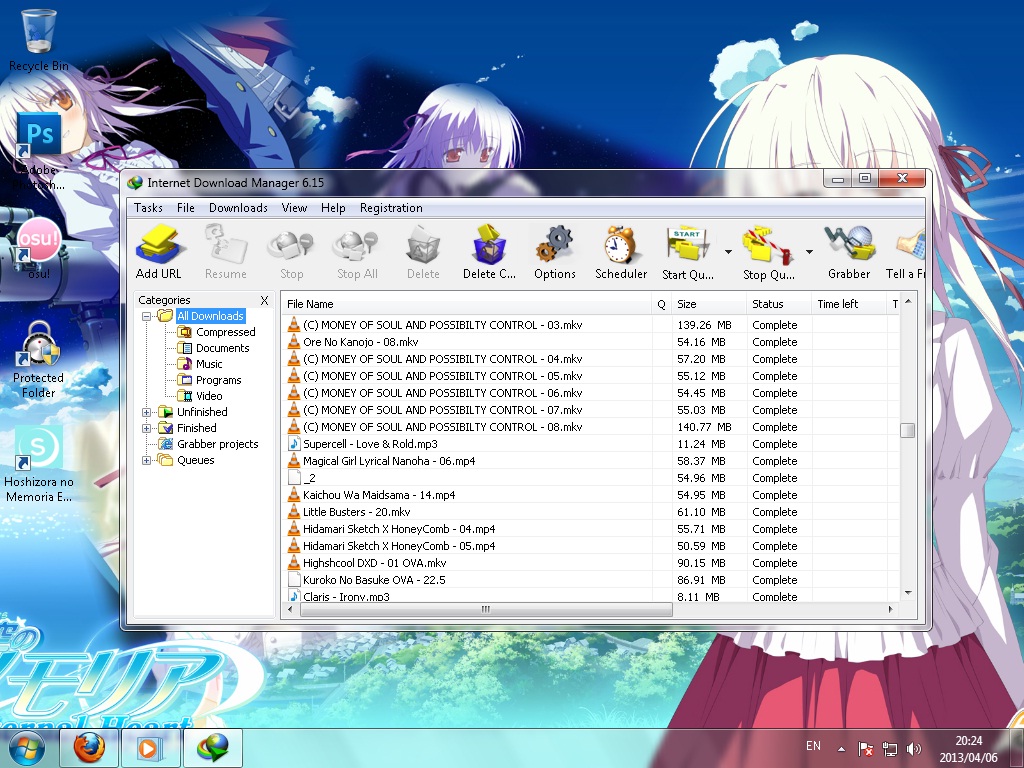Select Little Busters - 20.mkv row
The height and width of the screenshot is (768, 1024).
pyautogui.click(x=590, y=512)
